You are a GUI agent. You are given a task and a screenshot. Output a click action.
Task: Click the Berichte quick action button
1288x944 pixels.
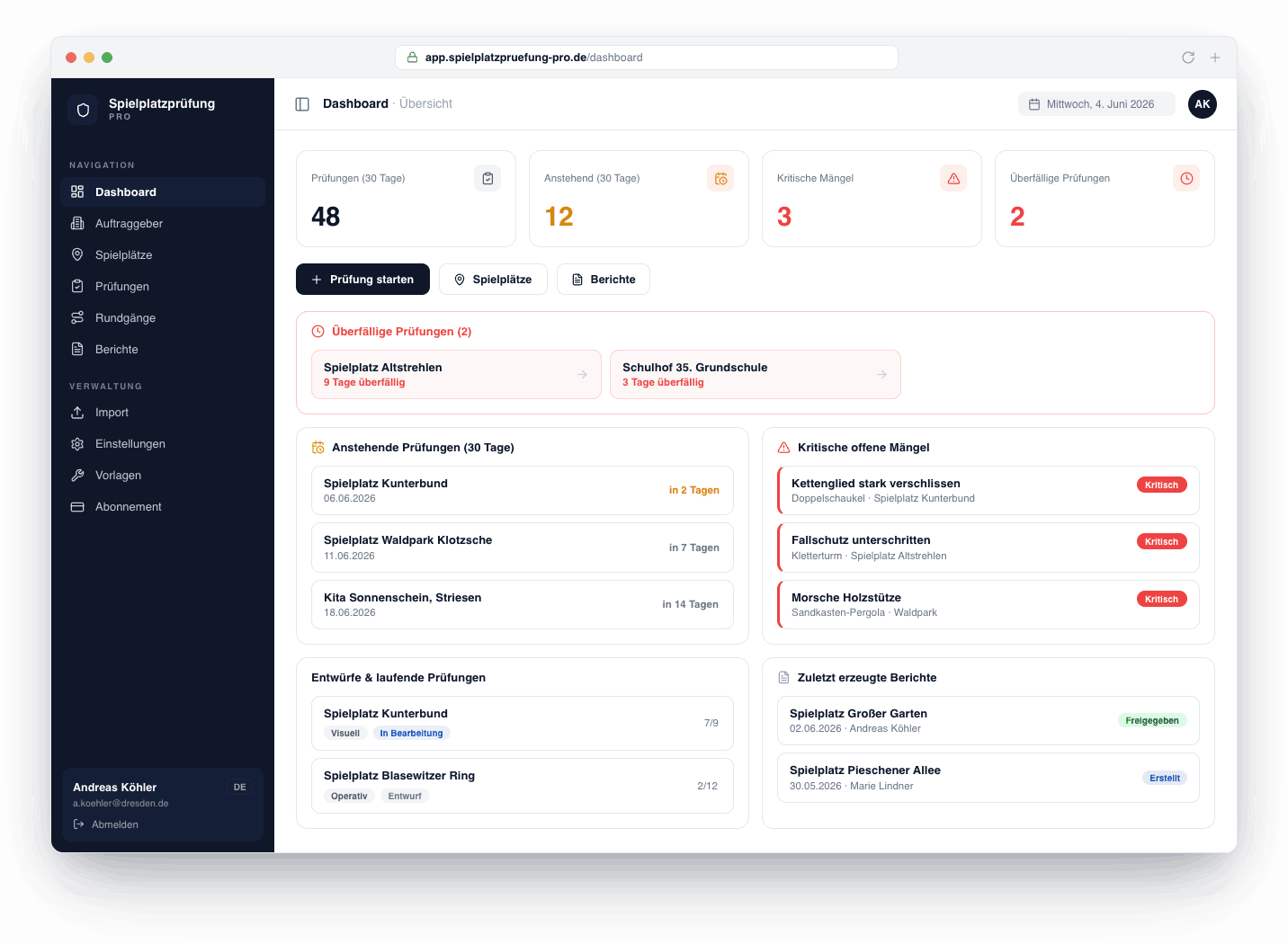[x=604, y=280]
